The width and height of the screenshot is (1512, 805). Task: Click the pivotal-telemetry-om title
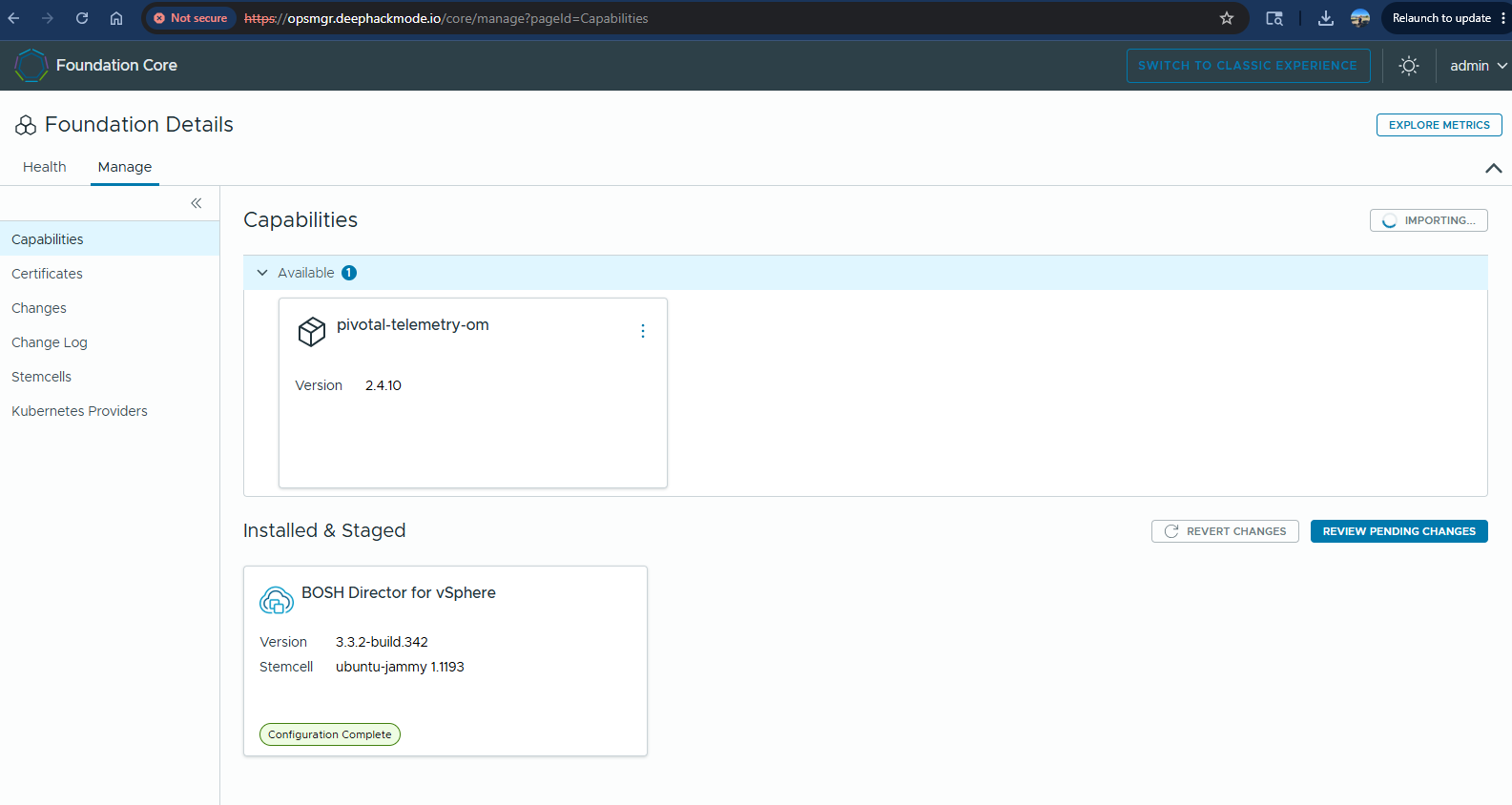(x=413, y=324)
